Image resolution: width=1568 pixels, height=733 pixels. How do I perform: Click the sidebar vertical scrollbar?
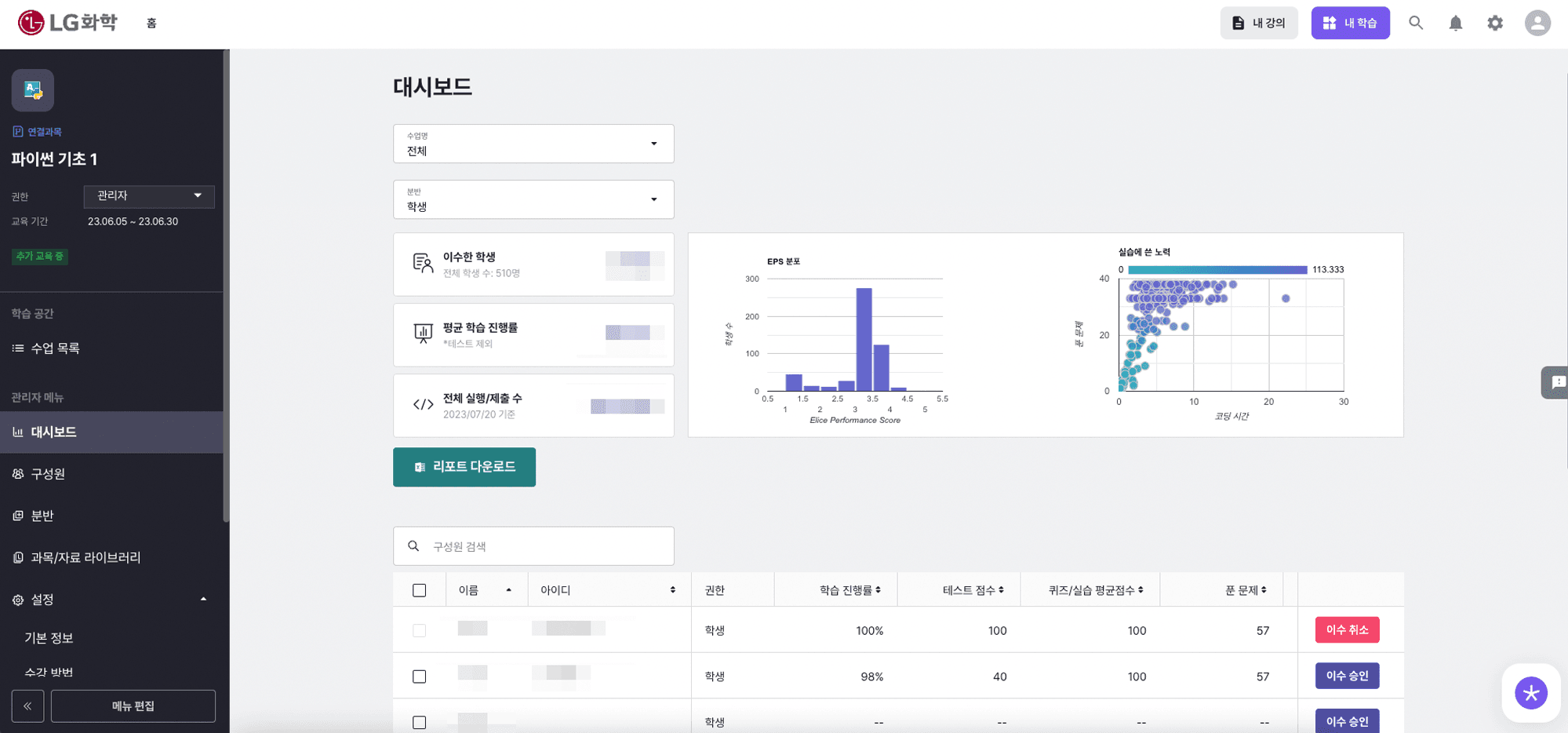pyautogui.click(x=226, y=286)
